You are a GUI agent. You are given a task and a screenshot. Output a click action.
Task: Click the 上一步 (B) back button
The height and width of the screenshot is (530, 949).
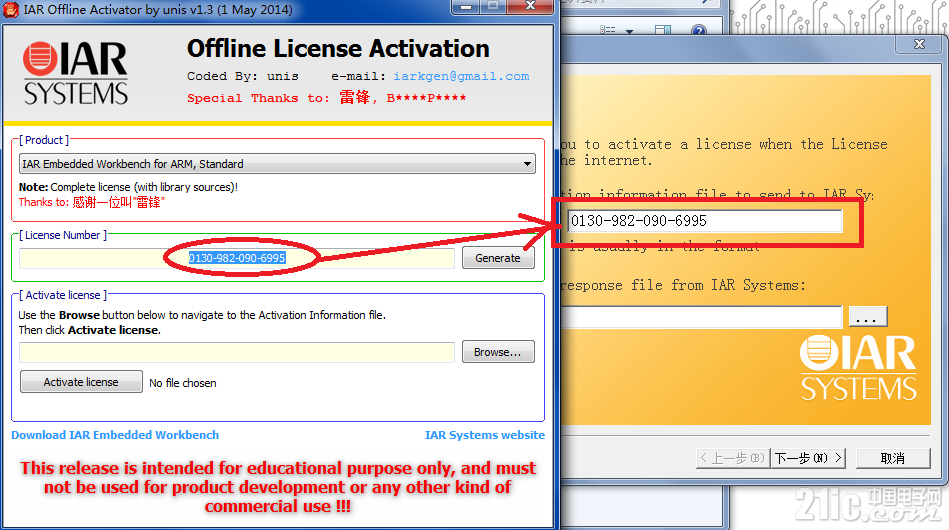(733, 458)
